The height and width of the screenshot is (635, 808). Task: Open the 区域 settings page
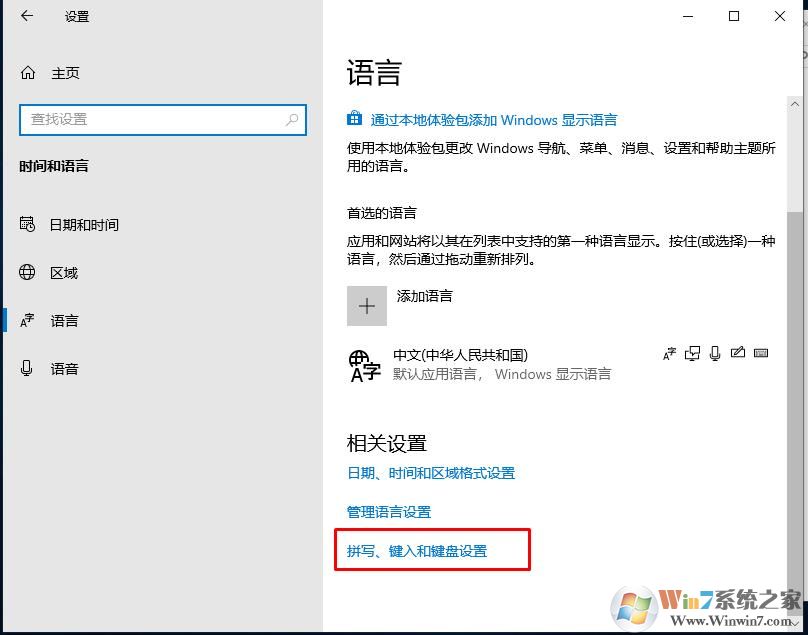point(64,273)
